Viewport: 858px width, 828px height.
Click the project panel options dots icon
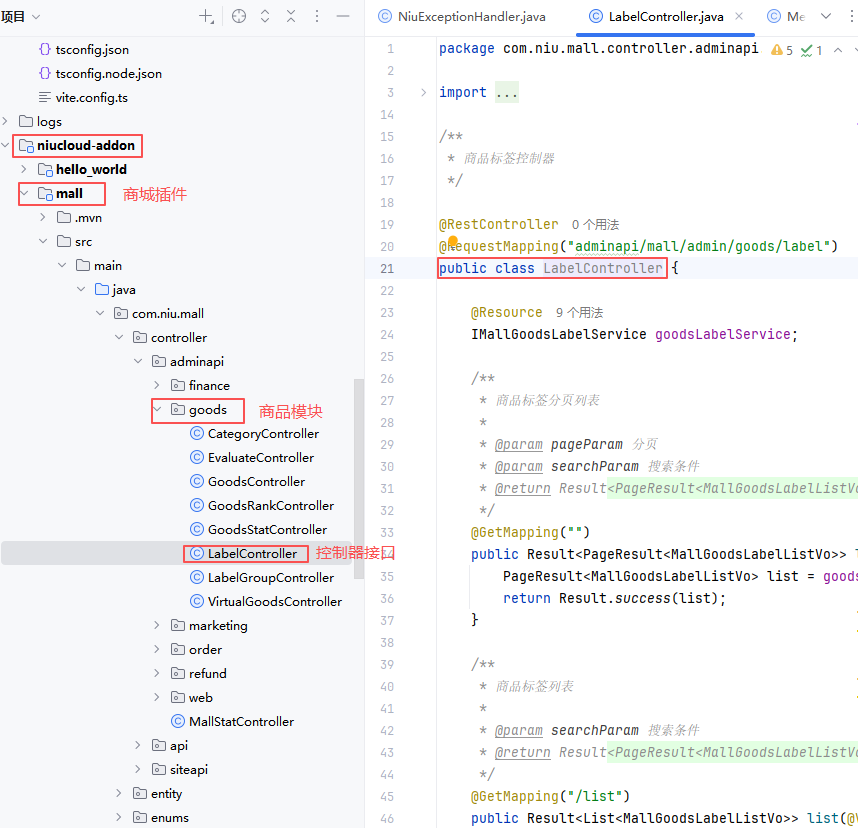[x=316, y=16]
